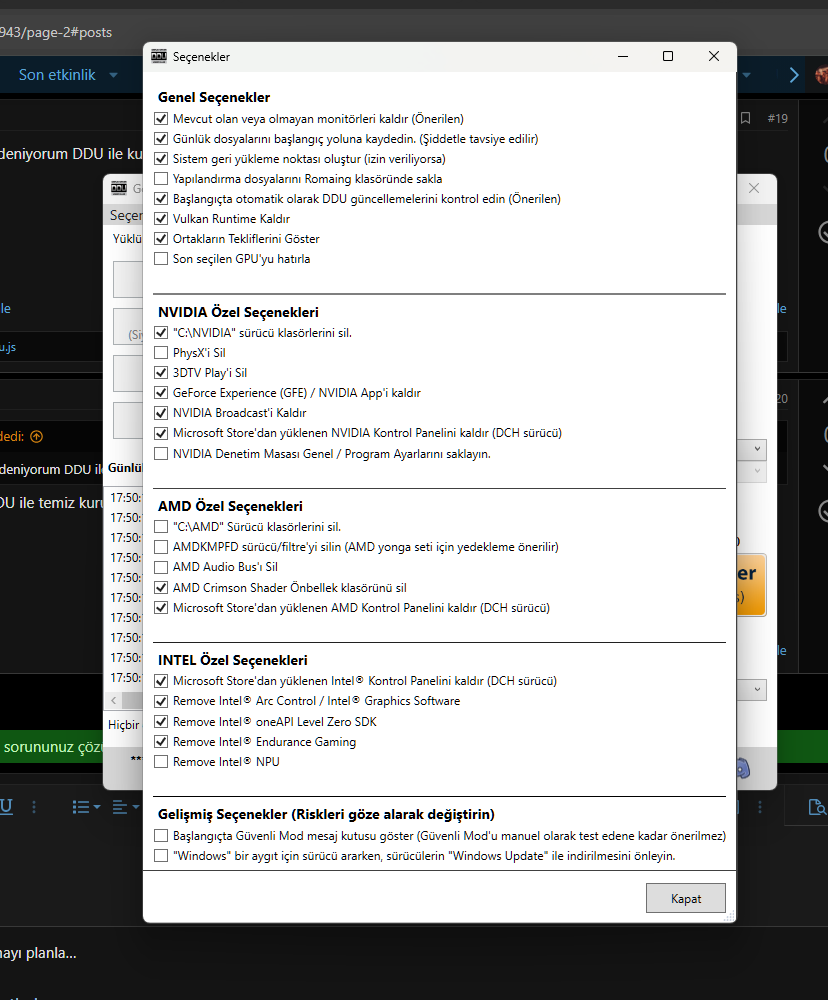Image resolution: width=828 pixels, height=1000 pixels.
Task: Click the DDU icon in Seçenekler title bar
Action: (x=159, y=56)
